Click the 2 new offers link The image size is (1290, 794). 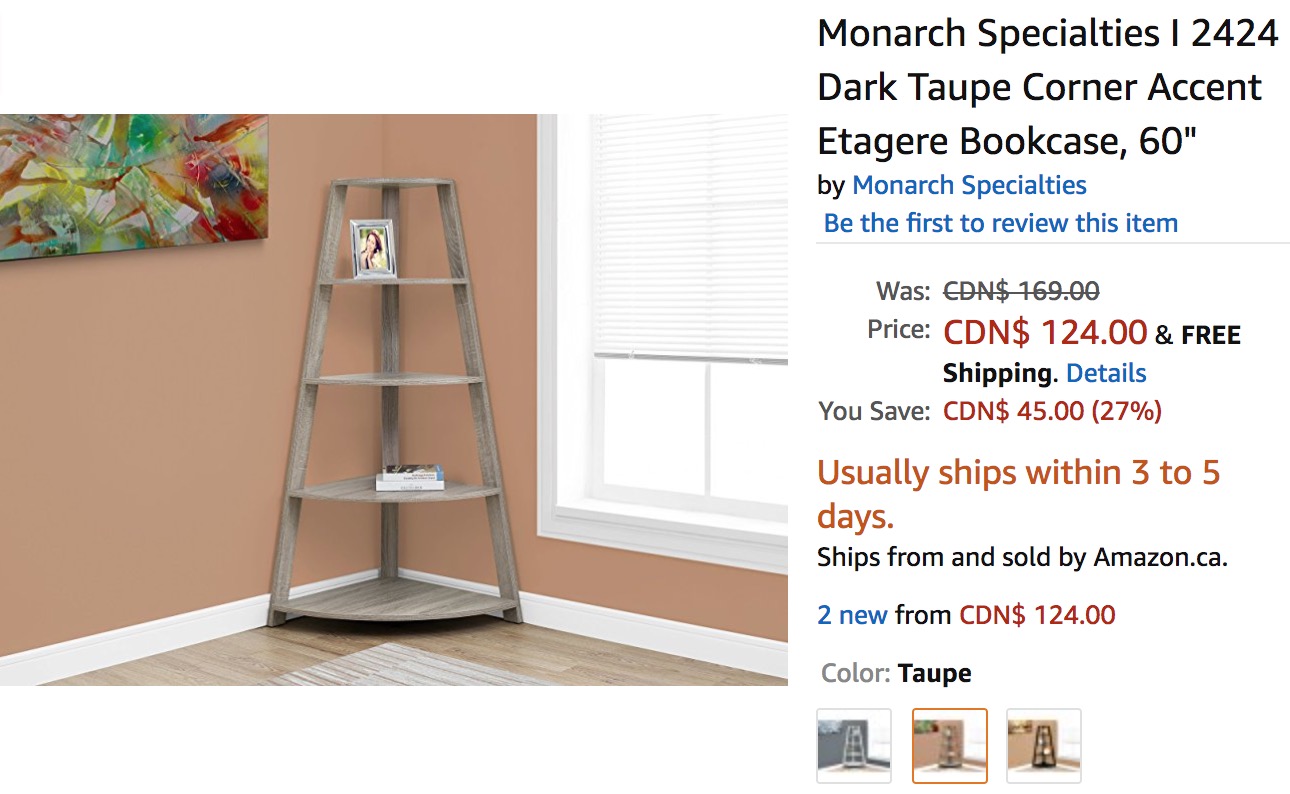coord(852,614)
